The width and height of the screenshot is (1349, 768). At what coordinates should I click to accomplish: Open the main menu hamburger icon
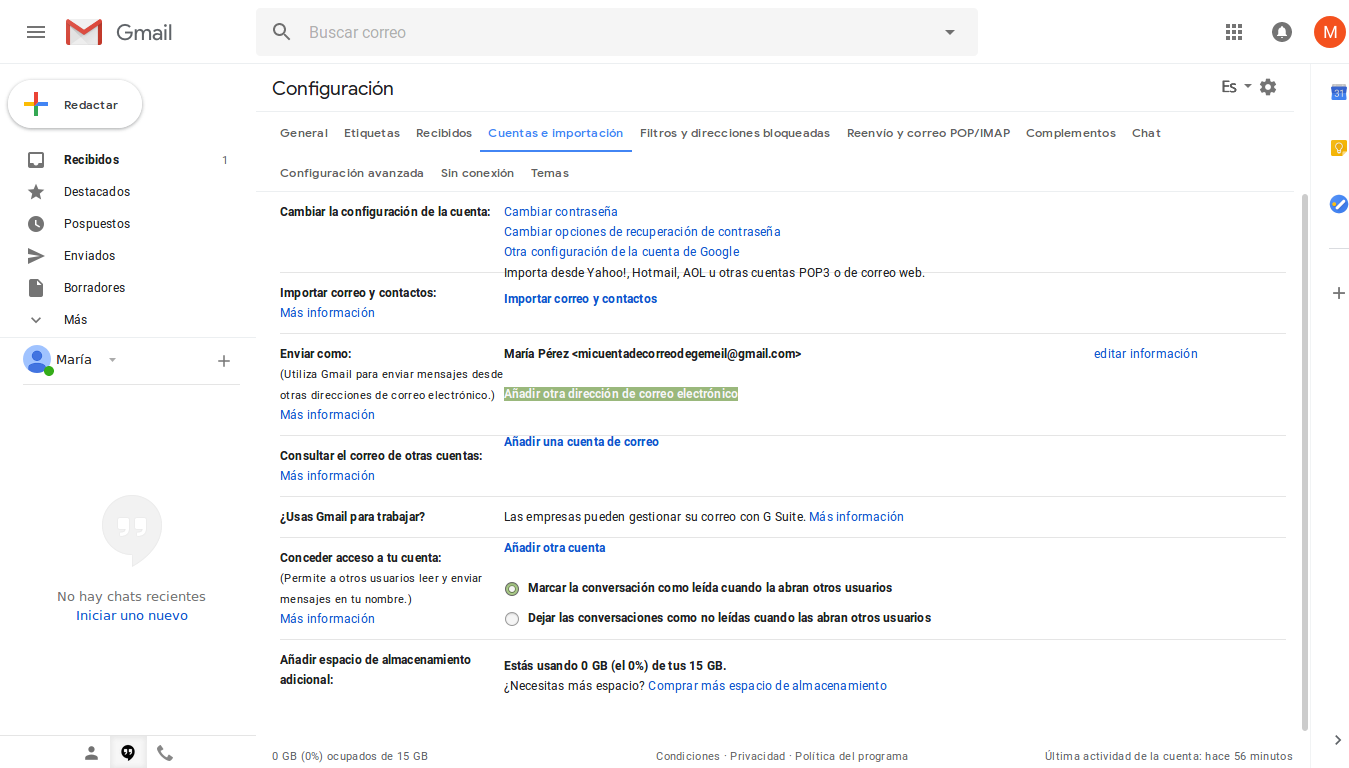36,32
